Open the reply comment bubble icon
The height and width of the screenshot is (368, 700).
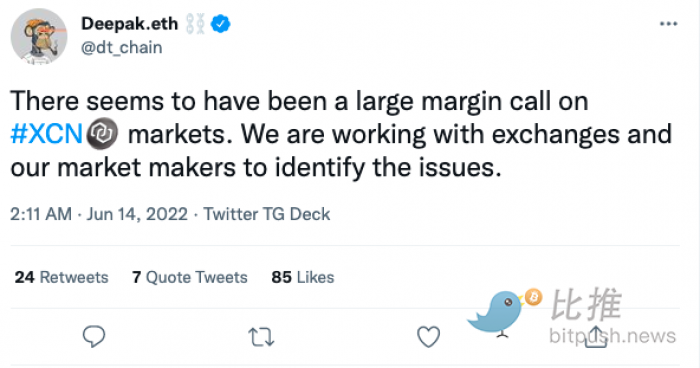(94, 336)
